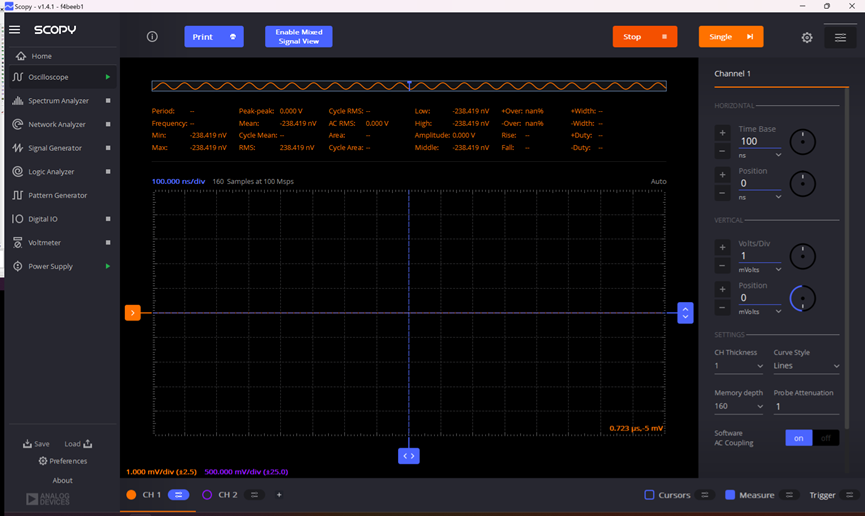Open vertical Position mVolts unit dropdown
865x516 pixels.
pyautogui.click(x=760, y=312)
